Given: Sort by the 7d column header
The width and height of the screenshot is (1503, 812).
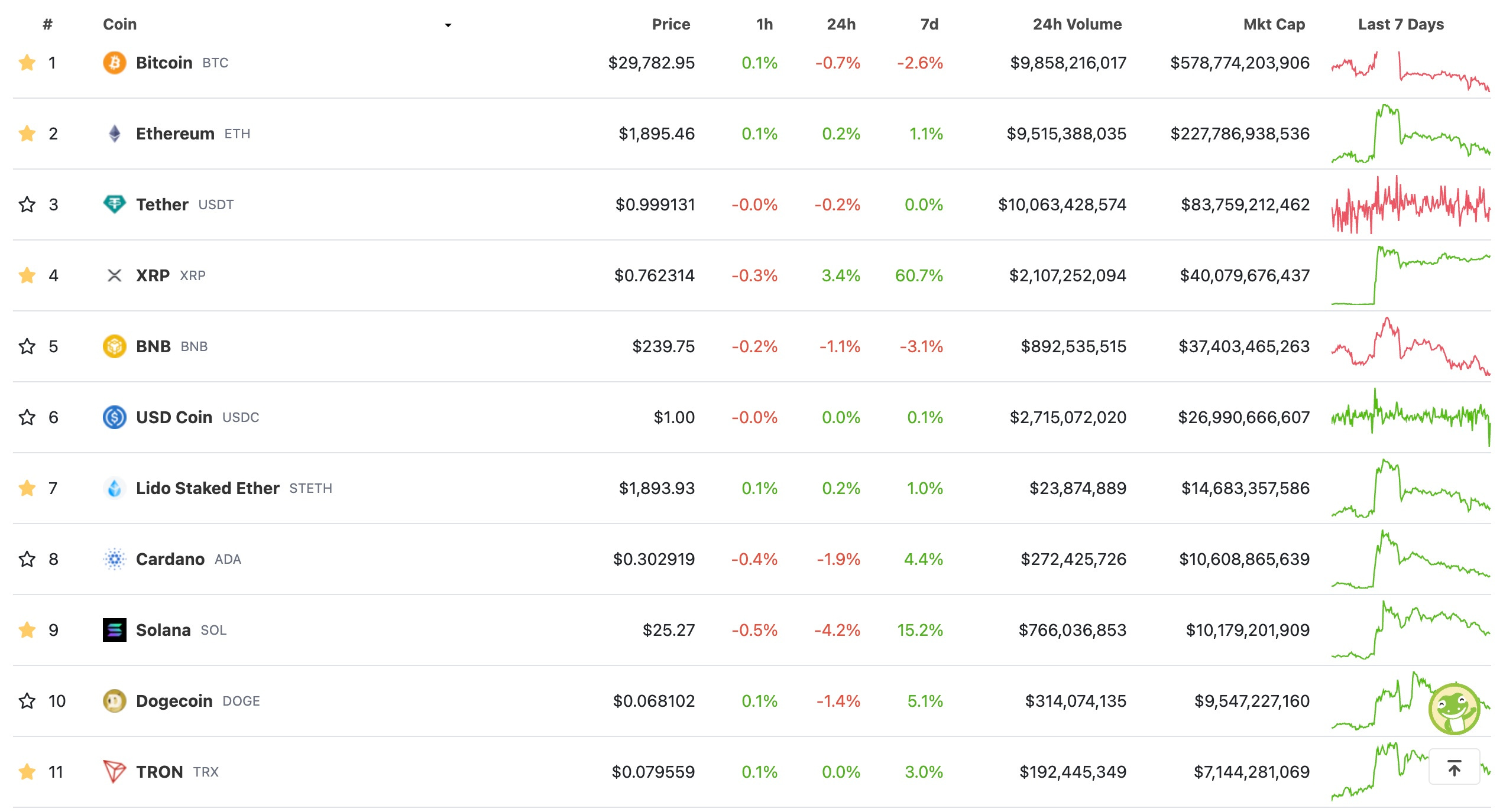Looking at the screenshot, I should click(x=929, y=24).
